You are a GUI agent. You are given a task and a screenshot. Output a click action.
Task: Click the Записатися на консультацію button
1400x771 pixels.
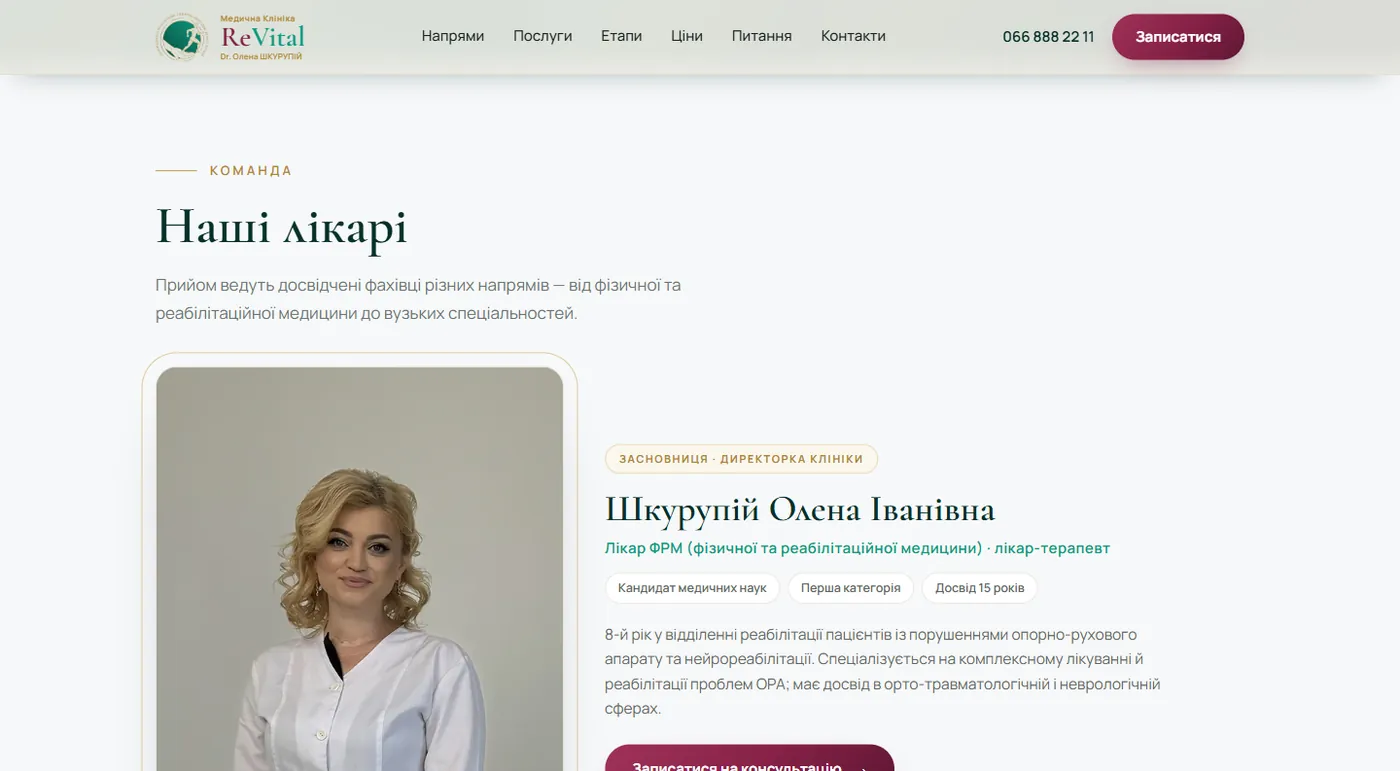click(749, 758)
